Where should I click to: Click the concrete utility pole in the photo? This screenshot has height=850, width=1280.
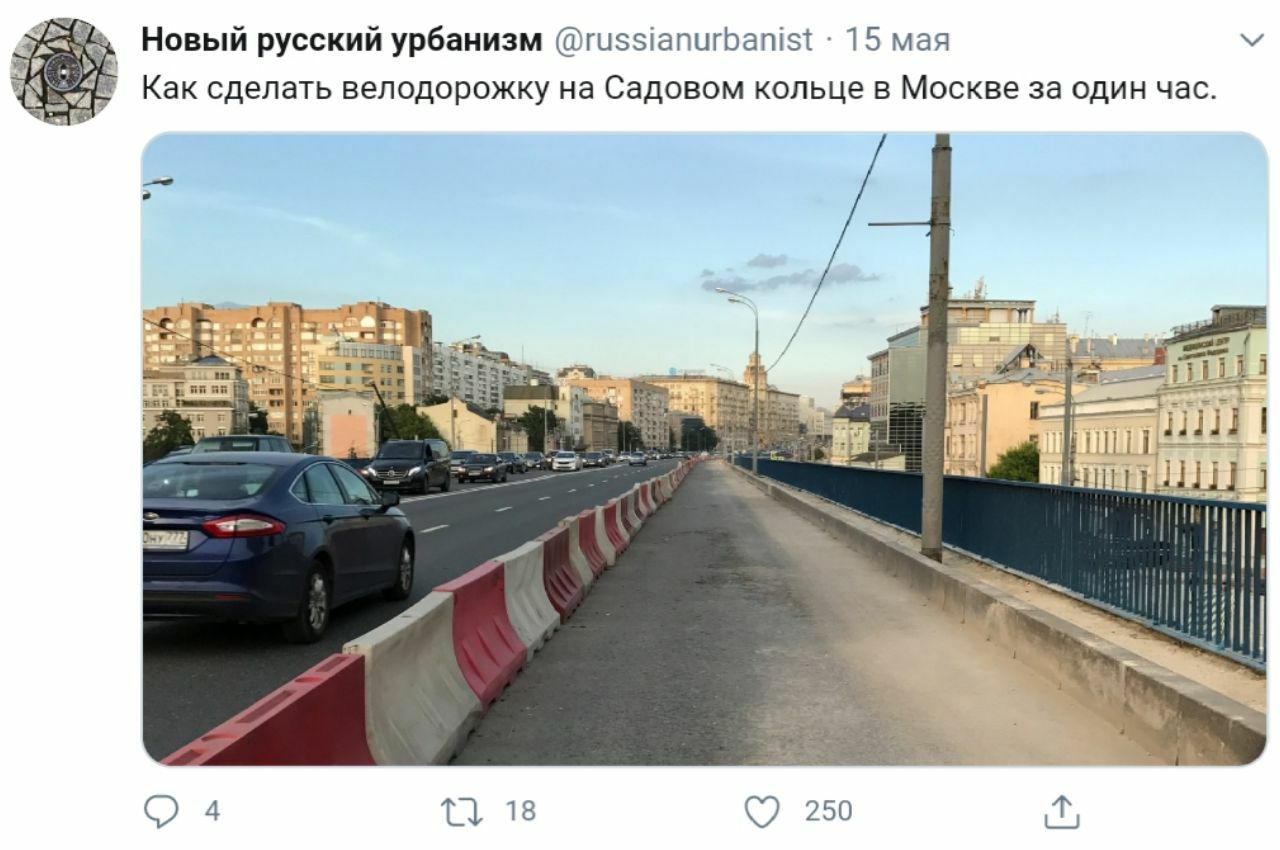tap(936, 346)
